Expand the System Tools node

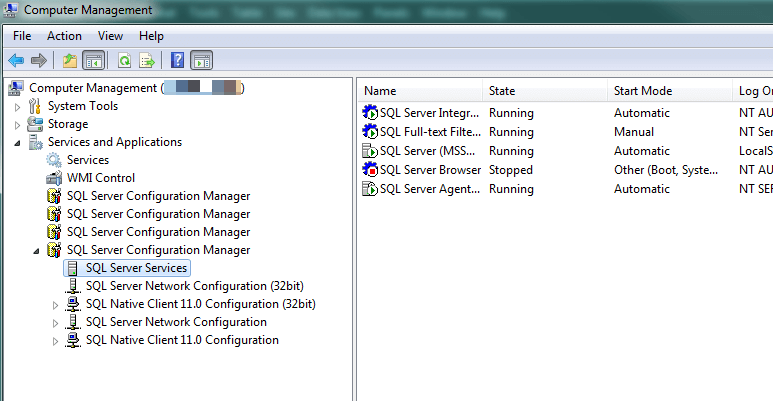(17, 107)
